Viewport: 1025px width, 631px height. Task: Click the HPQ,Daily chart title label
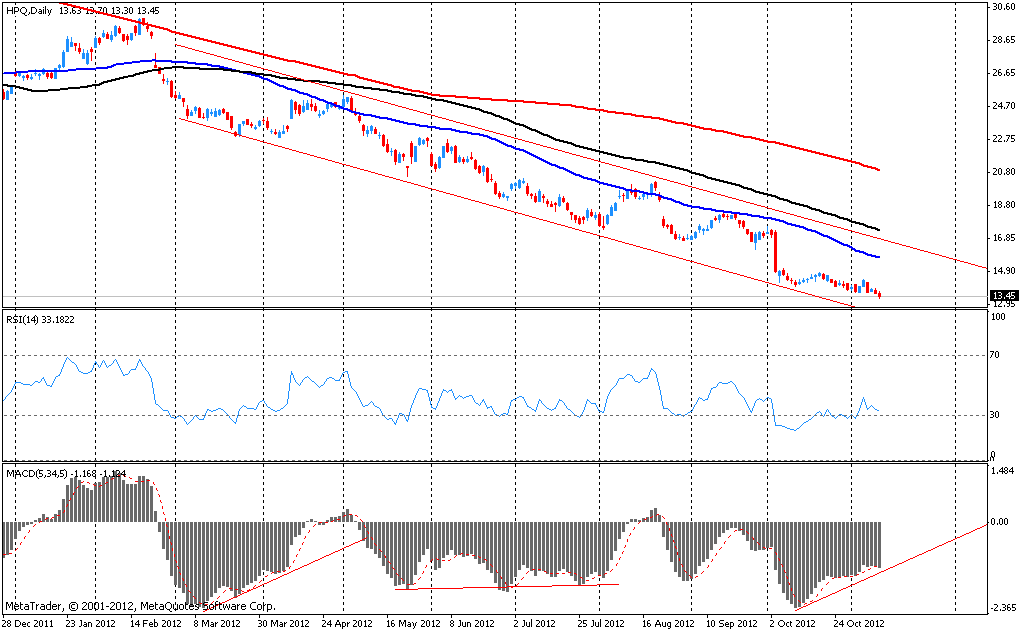[30, 9]
